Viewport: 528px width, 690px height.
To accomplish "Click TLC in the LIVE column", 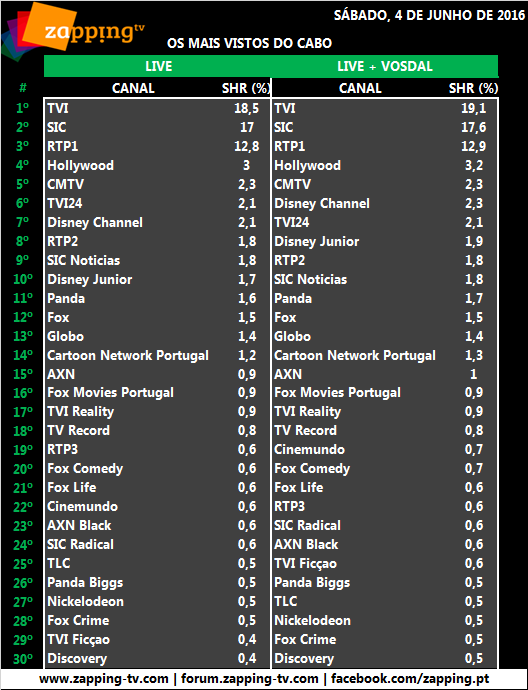I will coord(59,563).
